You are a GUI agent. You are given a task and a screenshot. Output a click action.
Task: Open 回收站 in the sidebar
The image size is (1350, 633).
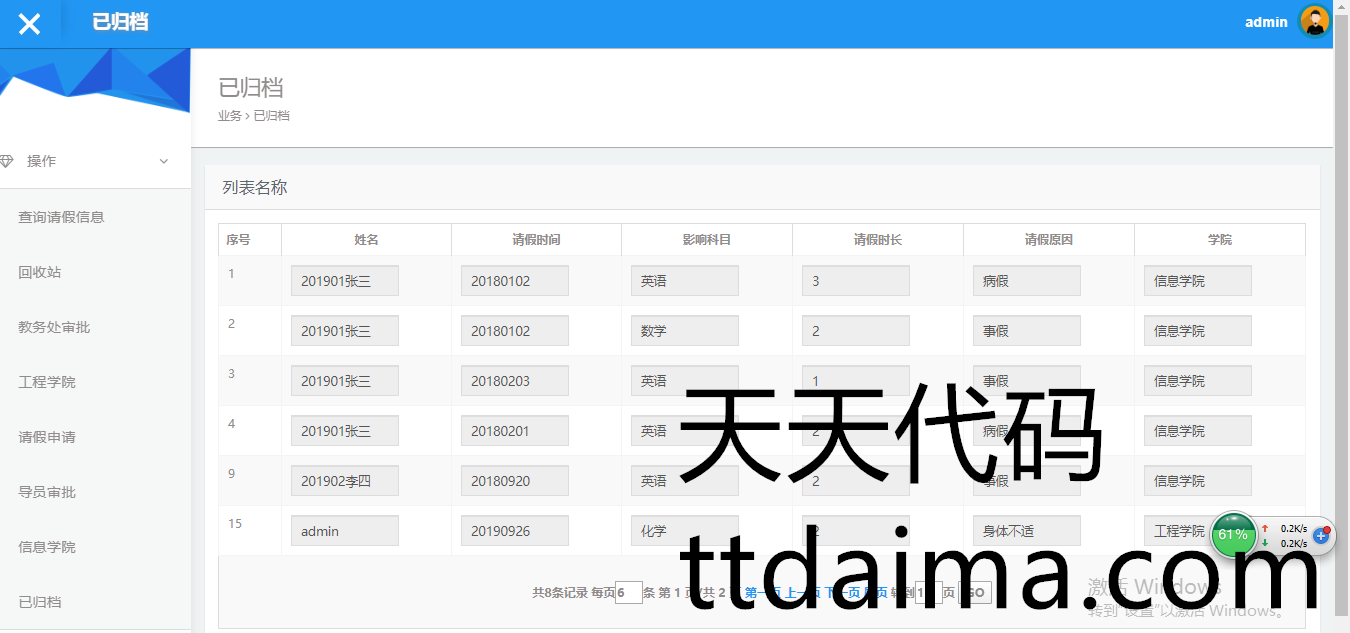point(39,272)
